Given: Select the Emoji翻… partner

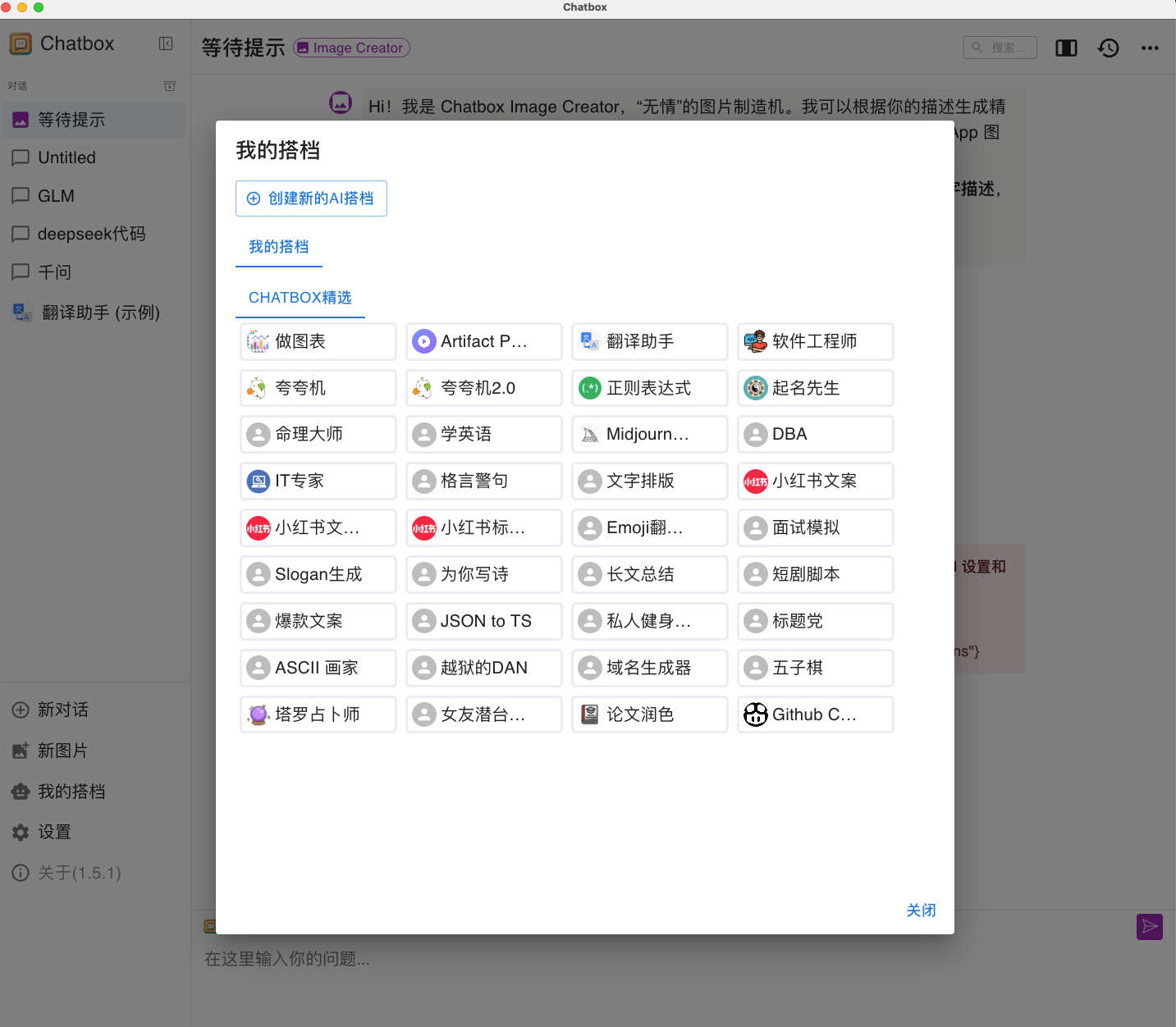Looking at the screenshot, I should [x=650, y=527].
